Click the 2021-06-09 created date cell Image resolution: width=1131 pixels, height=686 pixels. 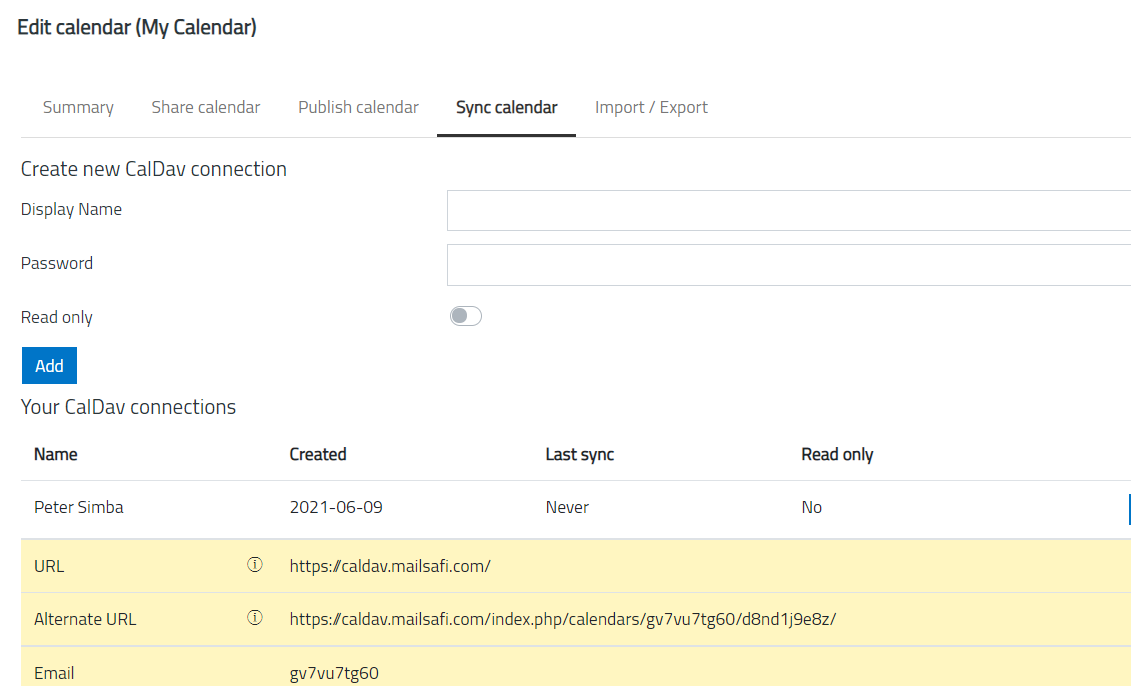coord(336,508)
